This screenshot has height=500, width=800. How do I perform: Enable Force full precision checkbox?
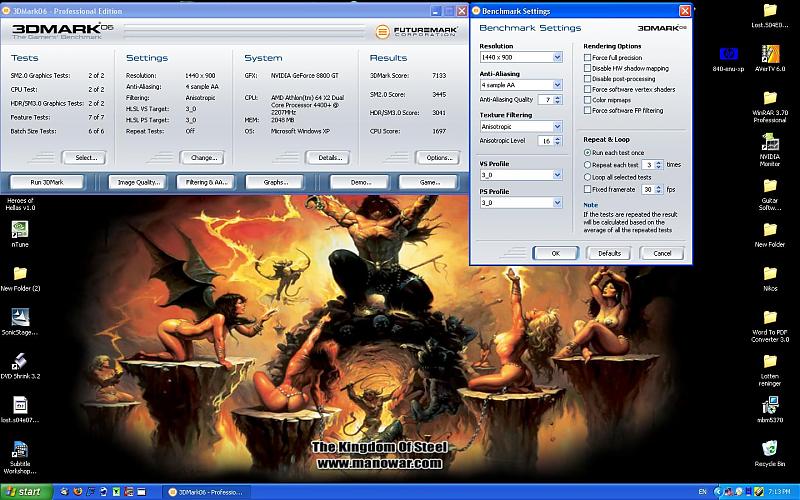click(x=588, y=58)
